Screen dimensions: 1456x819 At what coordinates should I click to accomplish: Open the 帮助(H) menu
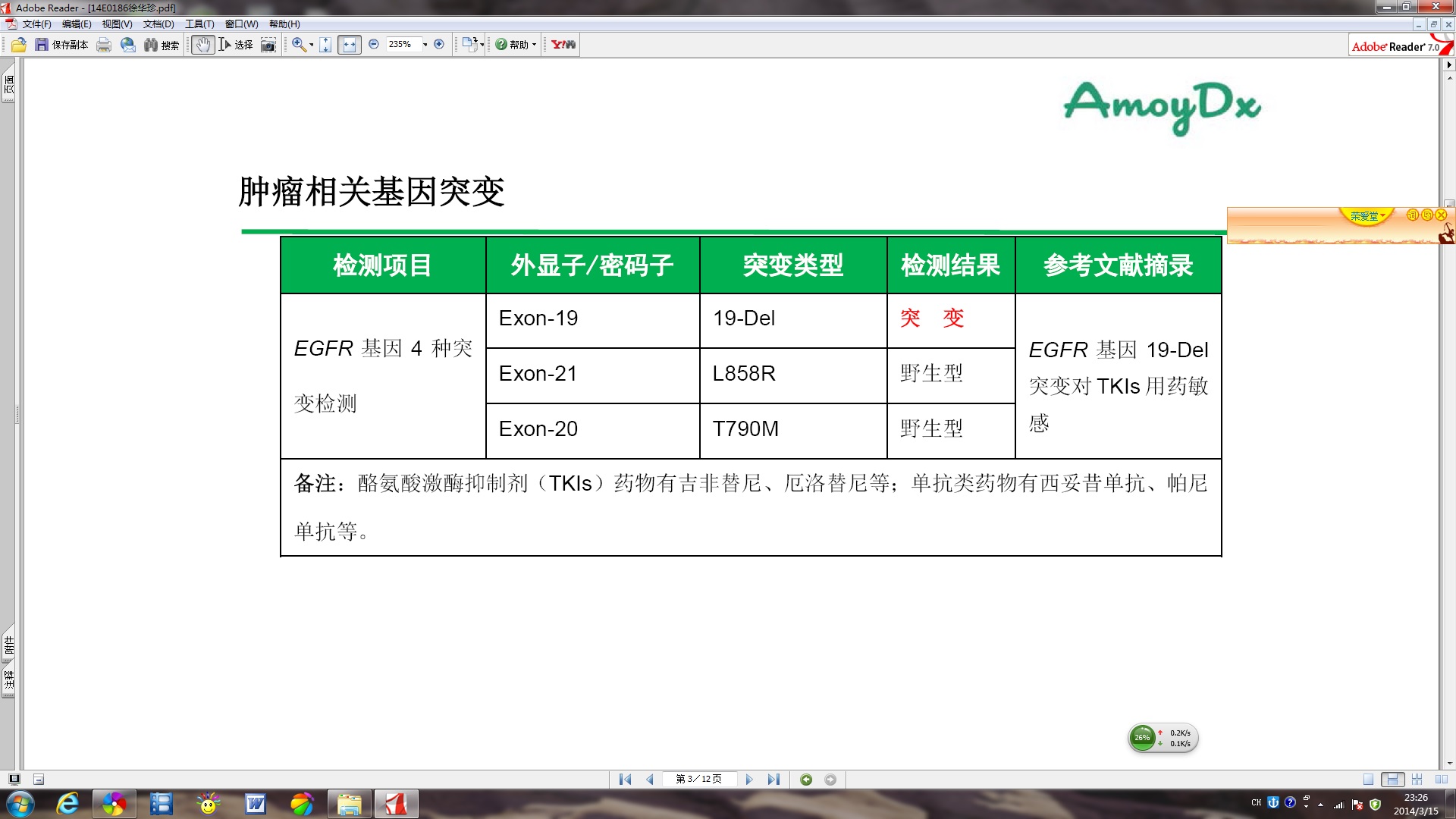284,24
